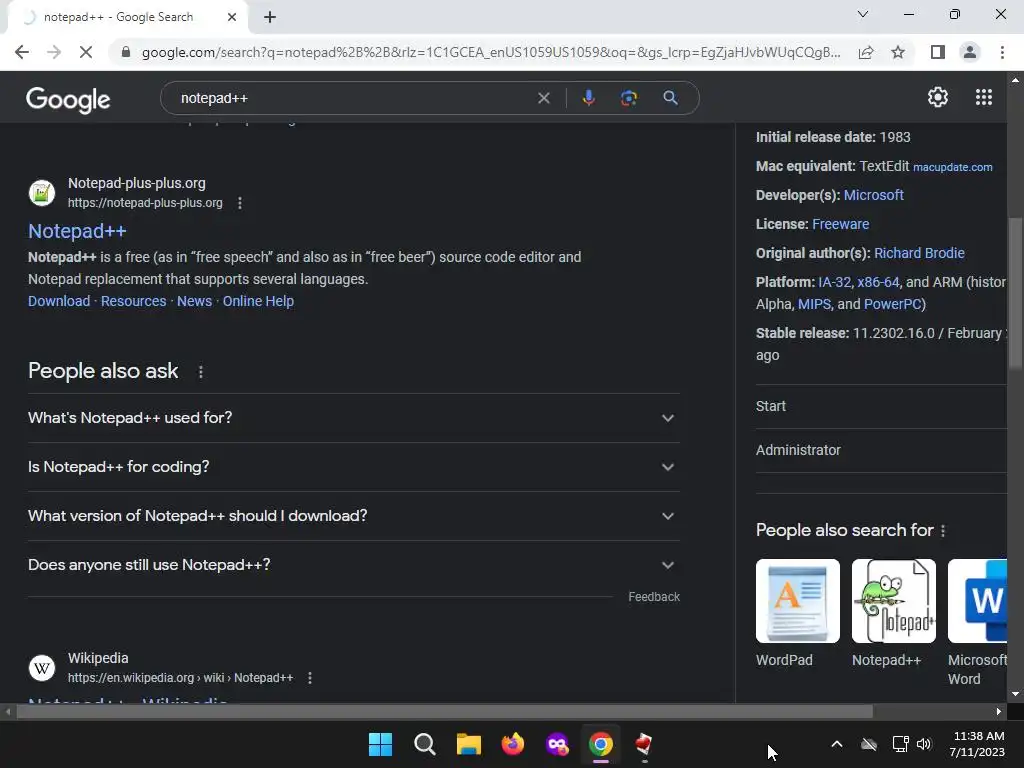View site information lock icon
The height and width of the screenshot is (768, 1024).
coord(125,52)
